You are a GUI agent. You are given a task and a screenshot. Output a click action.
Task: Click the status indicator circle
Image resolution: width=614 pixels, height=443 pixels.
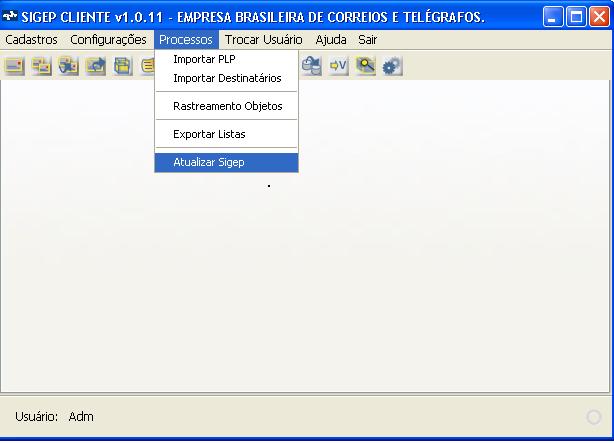coord(594,417)
